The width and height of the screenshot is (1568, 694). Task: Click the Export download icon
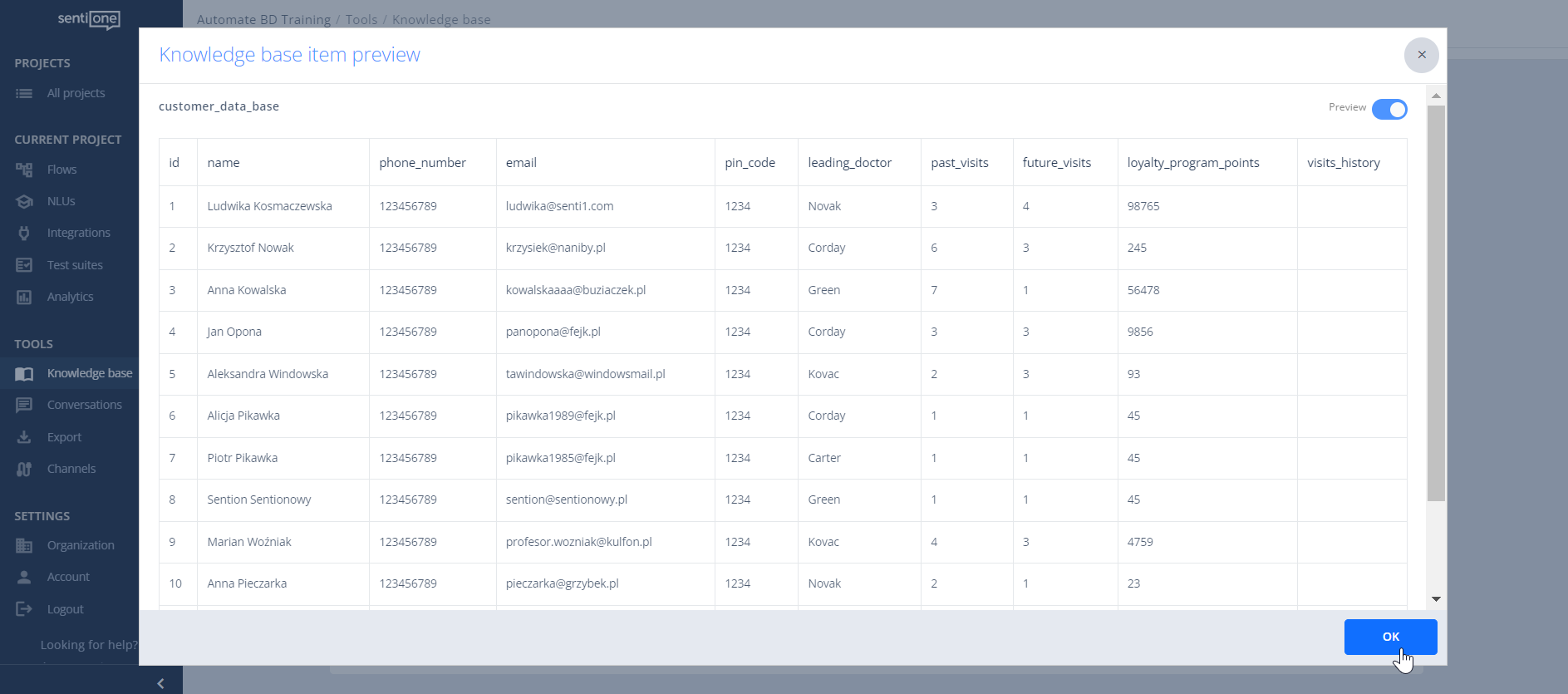[24, 437]
